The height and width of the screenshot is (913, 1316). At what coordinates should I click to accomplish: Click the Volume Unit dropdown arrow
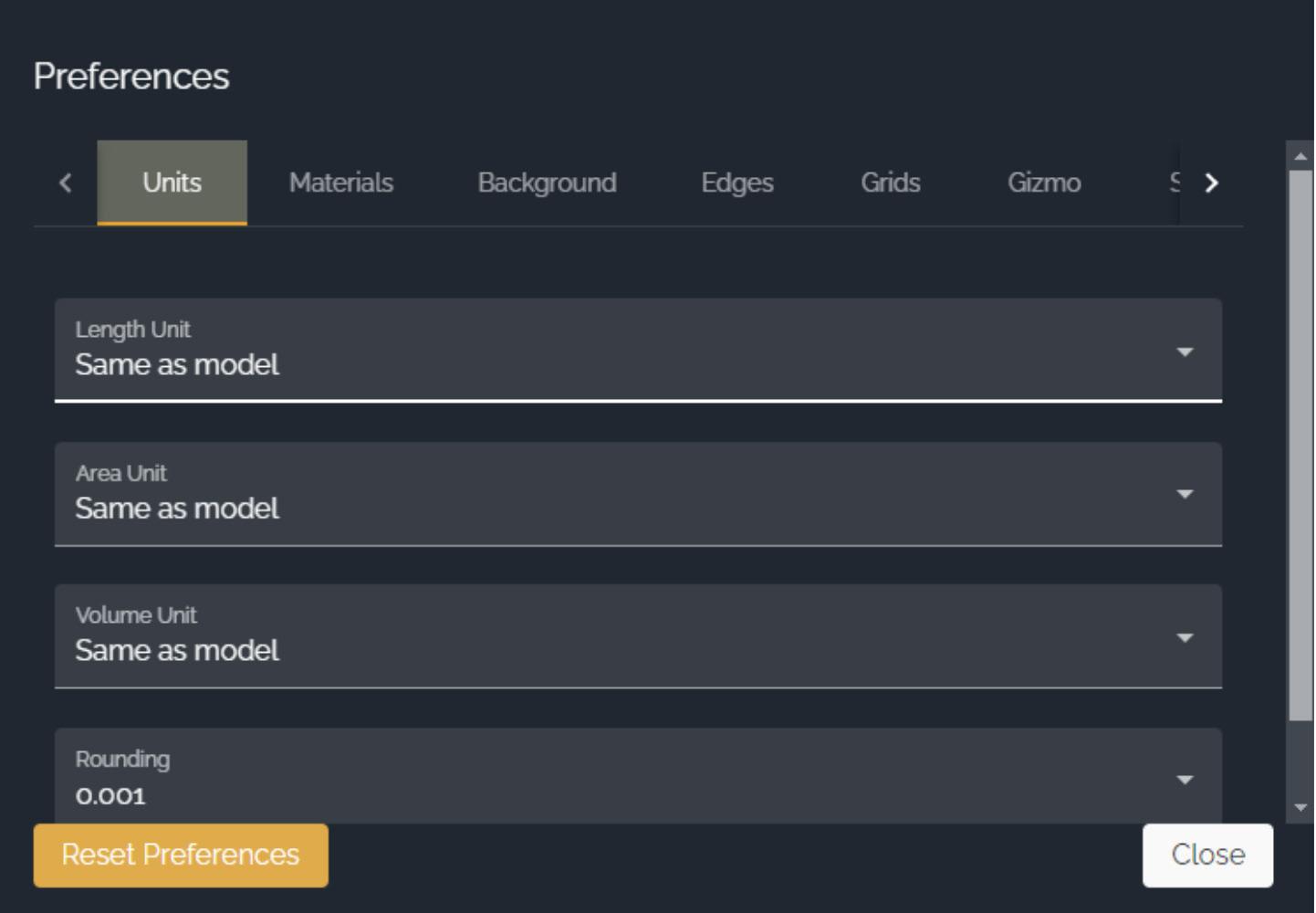[x=1185, y=637]
